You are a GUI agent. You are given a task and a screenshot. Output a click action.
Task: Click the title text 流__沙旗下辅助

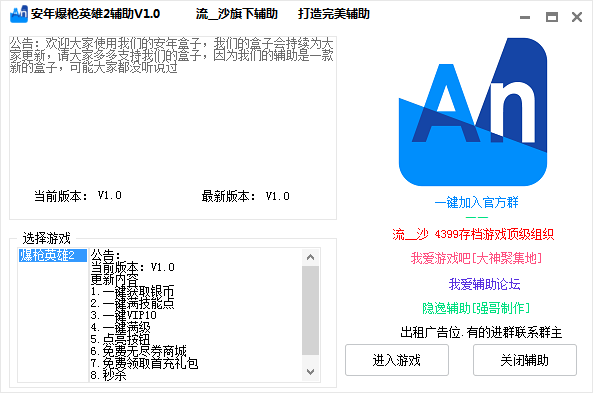(x=237, y=14)
